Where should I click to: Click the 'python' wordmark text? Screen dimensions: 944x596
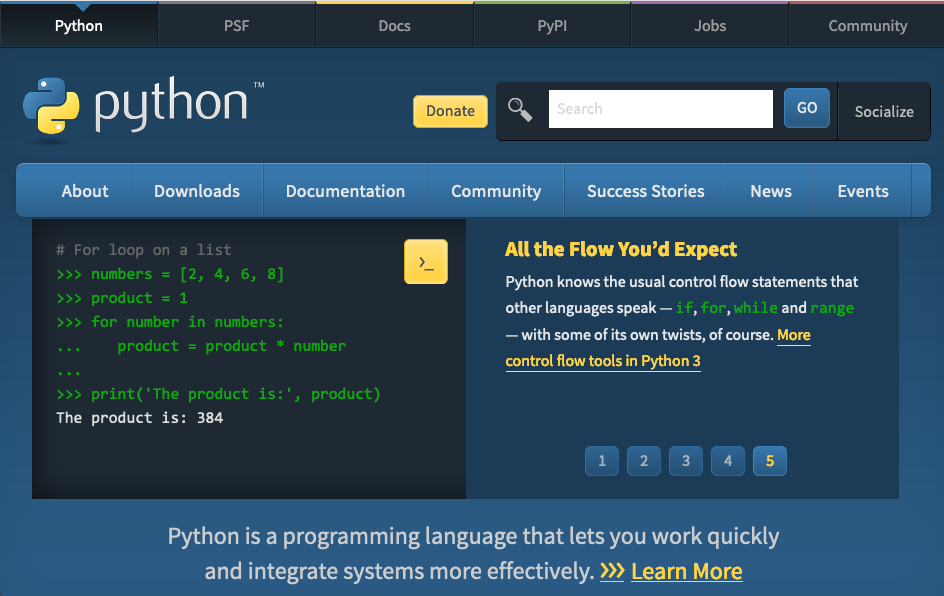[x=171, y=104]
